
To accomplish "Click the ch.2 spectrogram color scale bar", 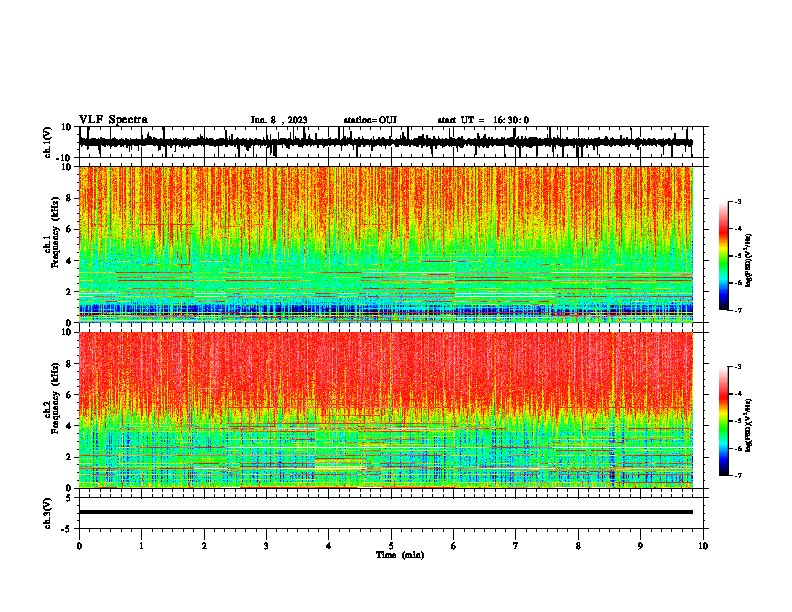I will coord(723,421).
